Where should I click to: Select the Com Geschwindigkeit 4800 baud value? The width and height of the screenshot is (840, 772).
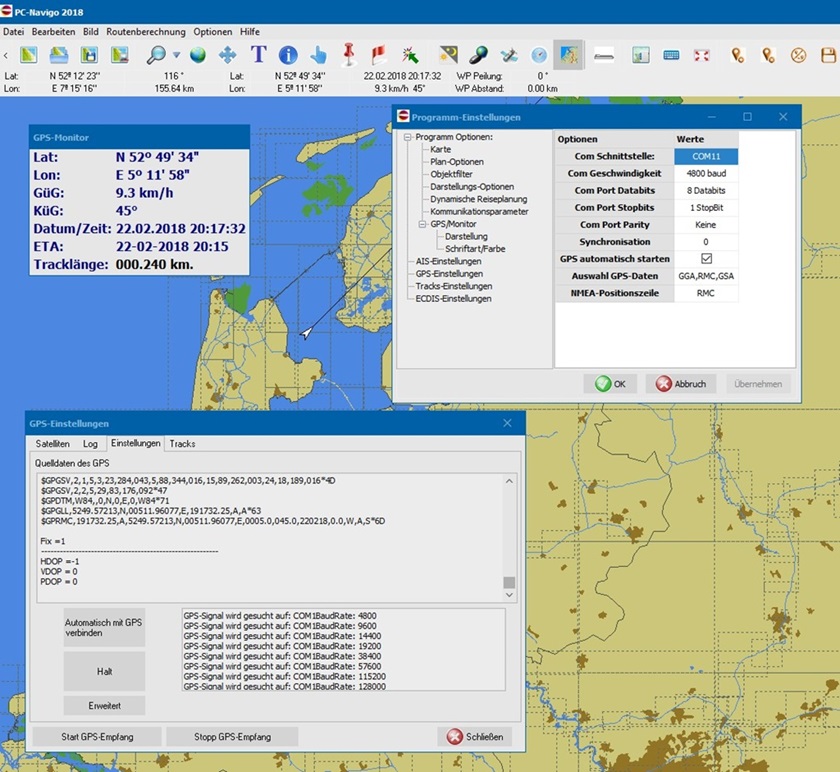coord(707,173)
